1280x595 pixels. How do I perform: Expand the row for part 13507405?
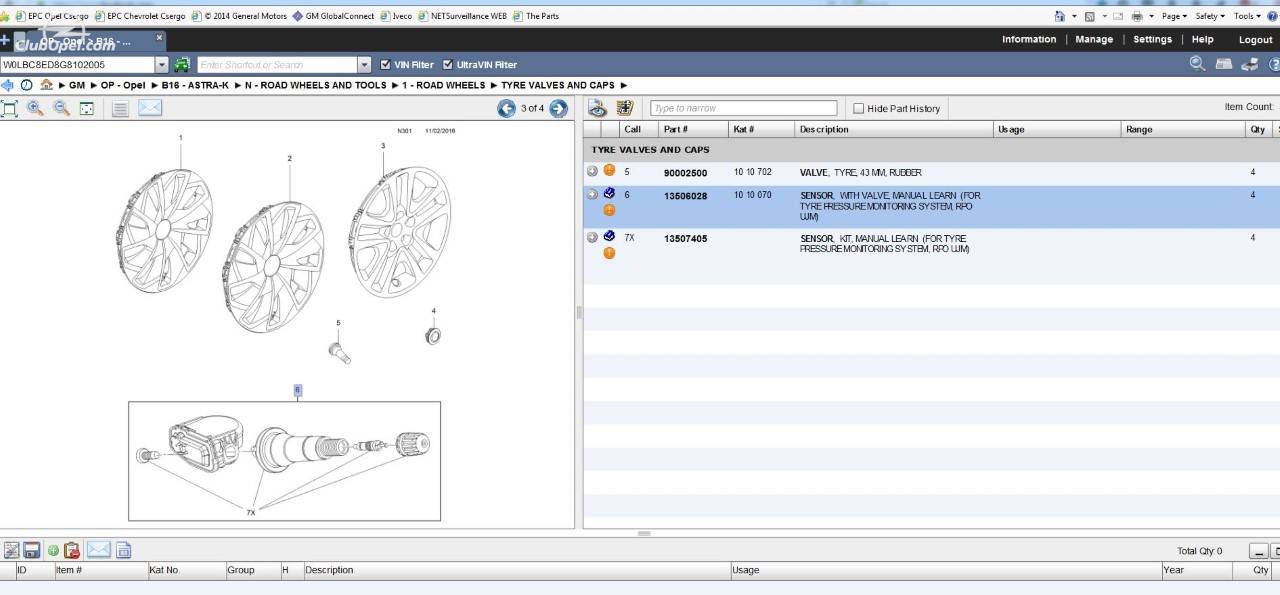(592, 237)
